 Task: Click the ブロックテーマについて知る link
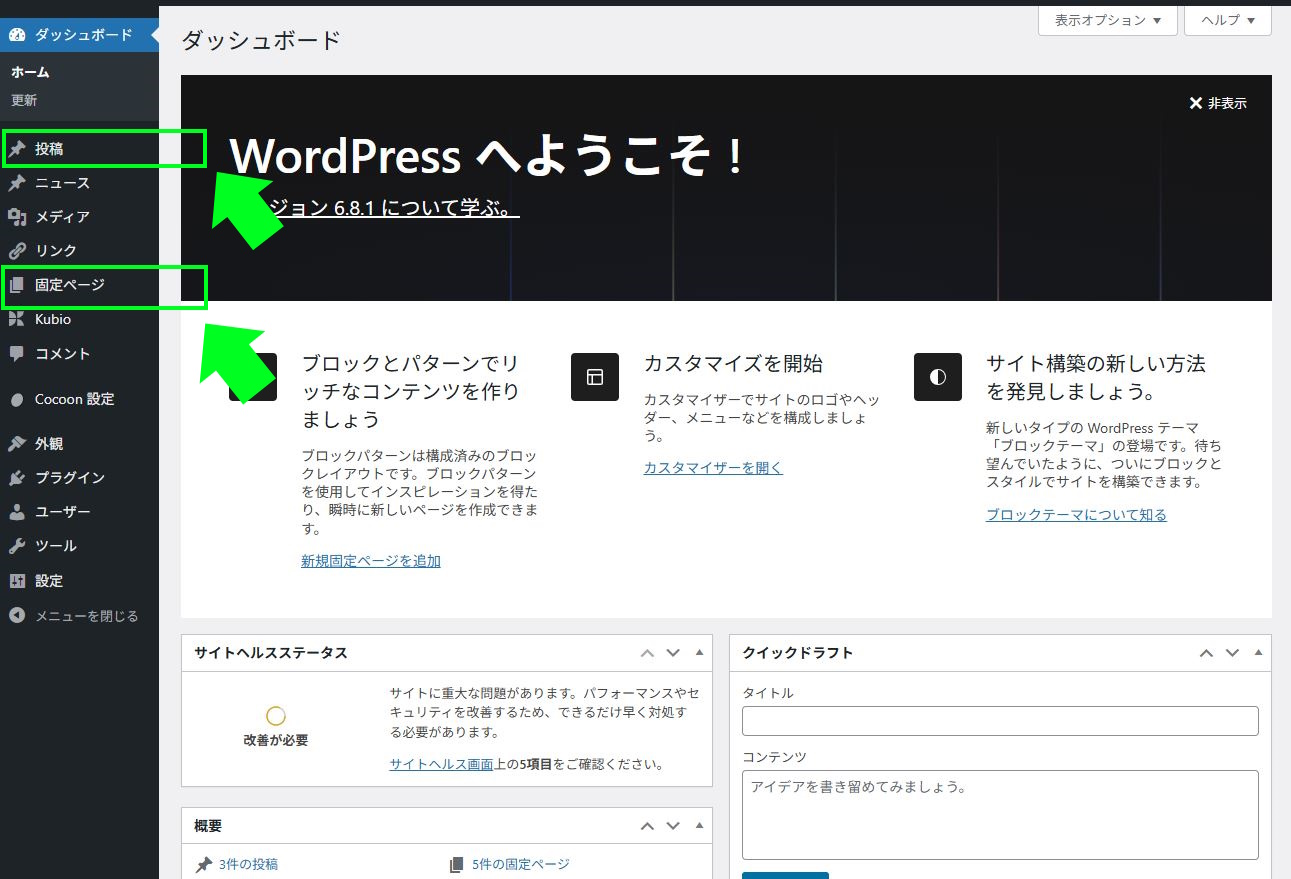pos(1076,515)
